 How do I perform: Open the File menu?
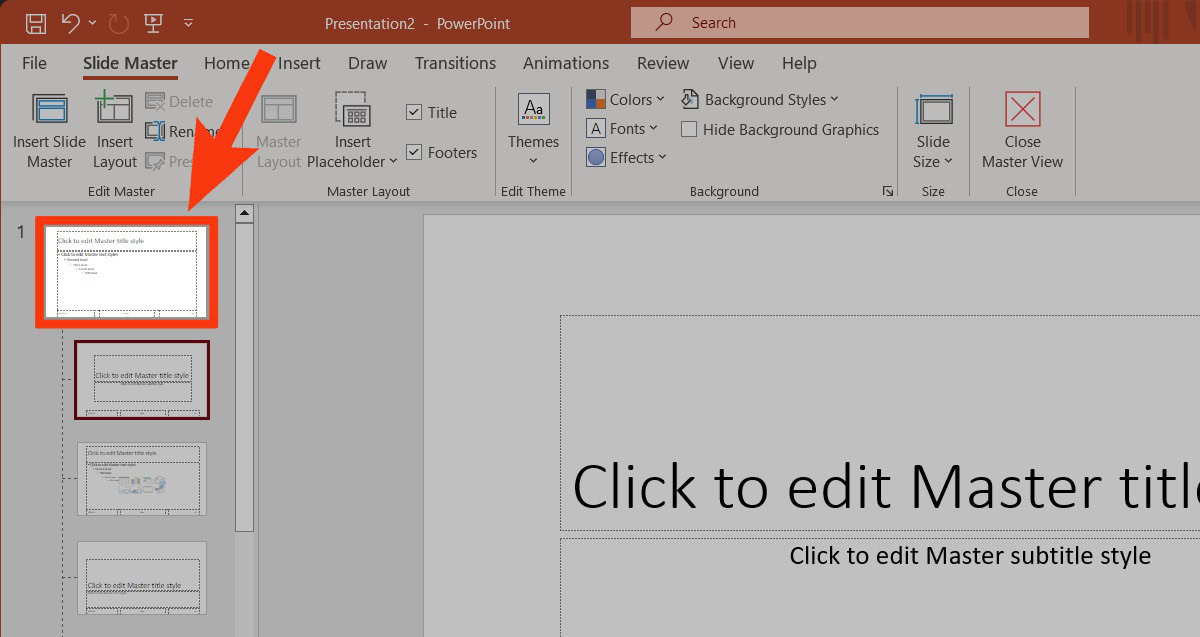click(x=34, y=63)
